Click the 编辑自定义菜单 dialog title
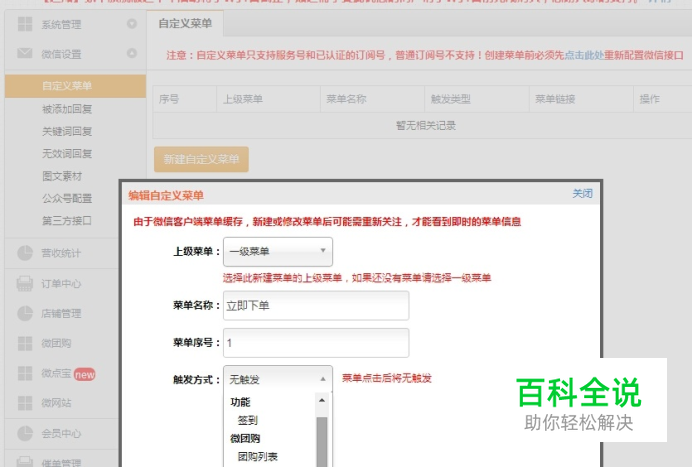 [166, 196]
